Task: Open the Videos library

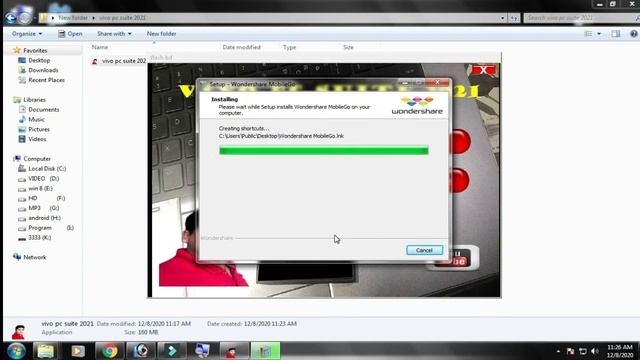Action: [x=37, y=139]
